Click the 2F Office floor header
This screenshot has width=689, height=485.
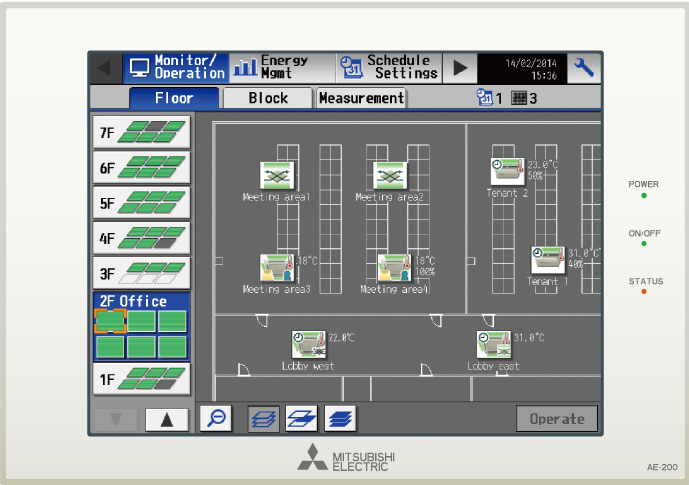pos(133,301)
